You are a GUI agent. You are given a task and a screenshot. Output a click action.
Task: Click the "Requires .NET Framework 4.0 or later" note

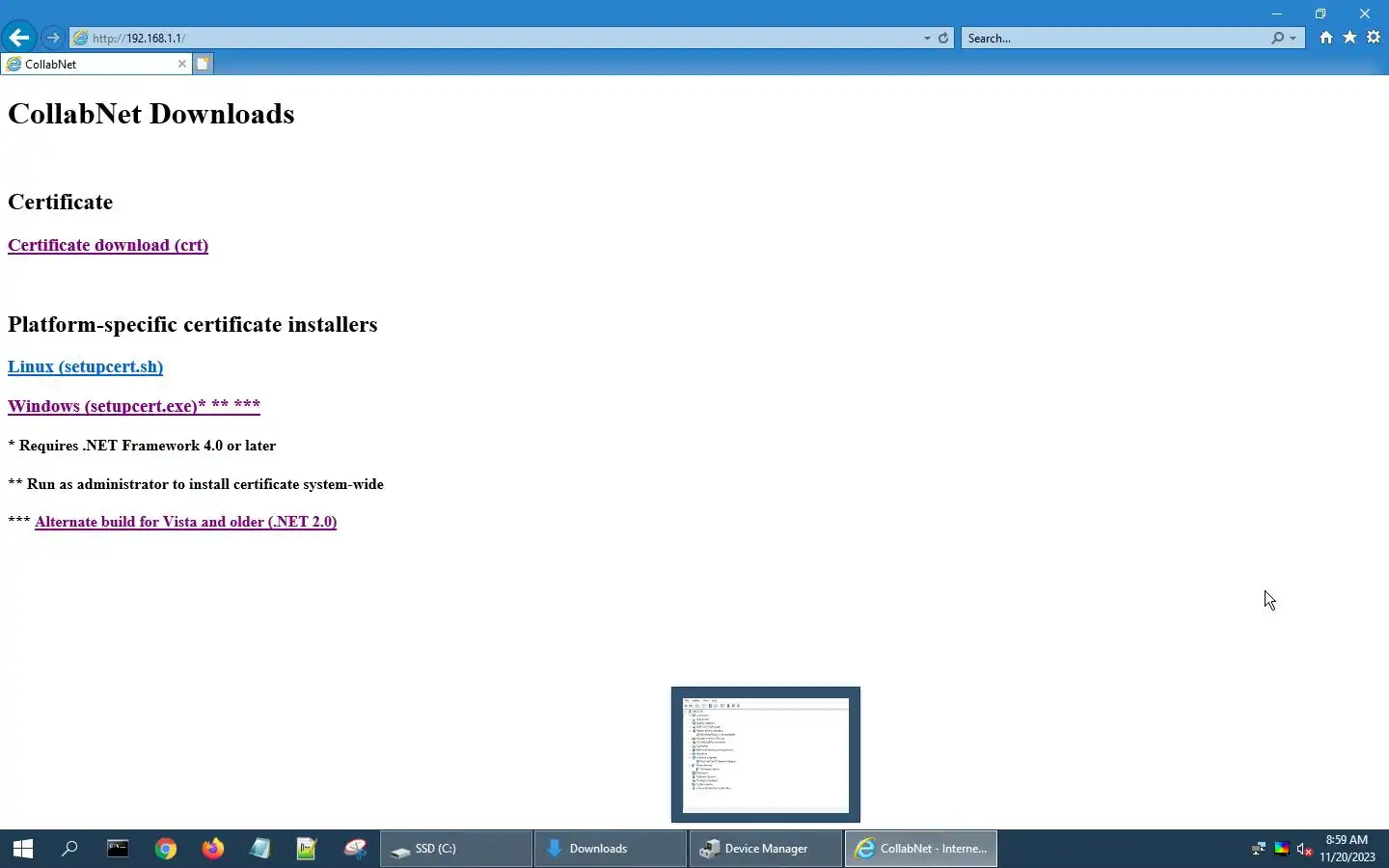148,446
